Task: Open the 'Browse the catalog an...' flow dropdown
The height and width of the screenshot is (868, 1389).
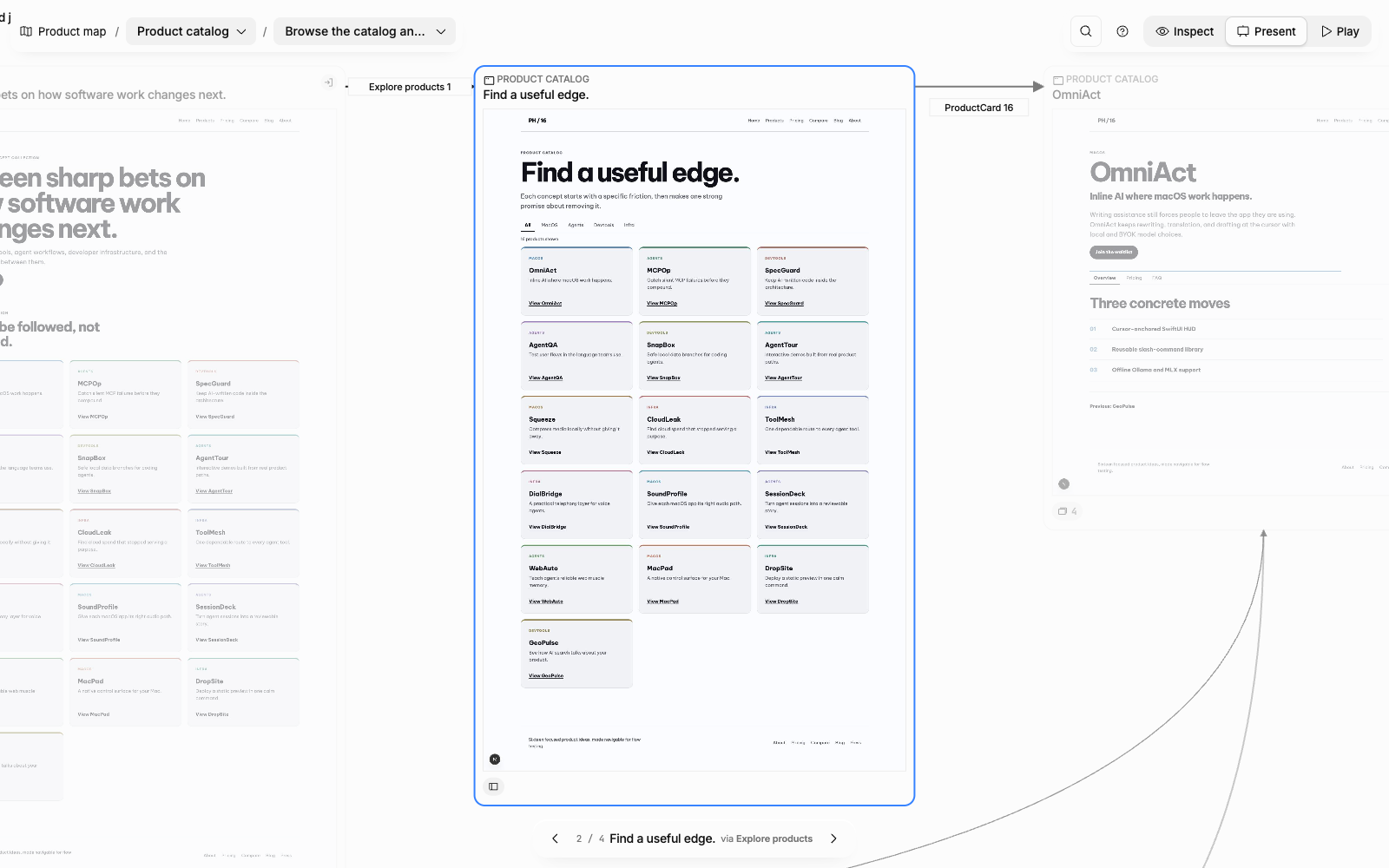Action: tap(365, 31)
